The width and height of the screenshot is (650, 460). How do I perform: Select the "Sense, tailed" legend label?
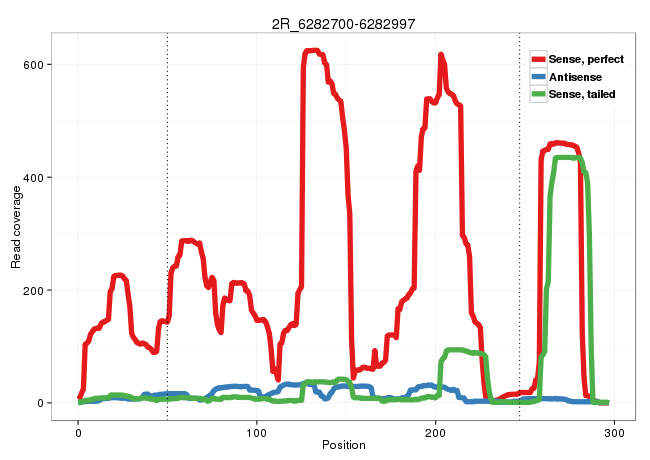582,94
